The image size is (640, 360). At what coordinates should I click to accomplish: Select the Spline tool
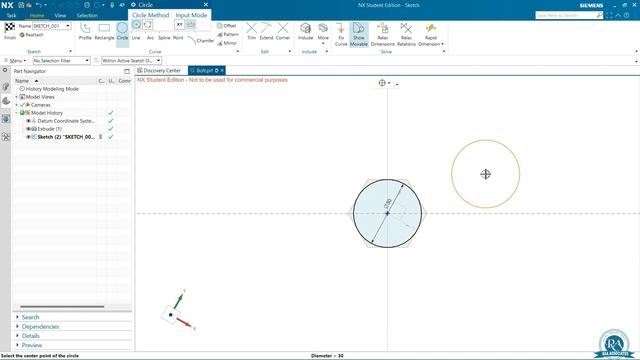(164, 38)
